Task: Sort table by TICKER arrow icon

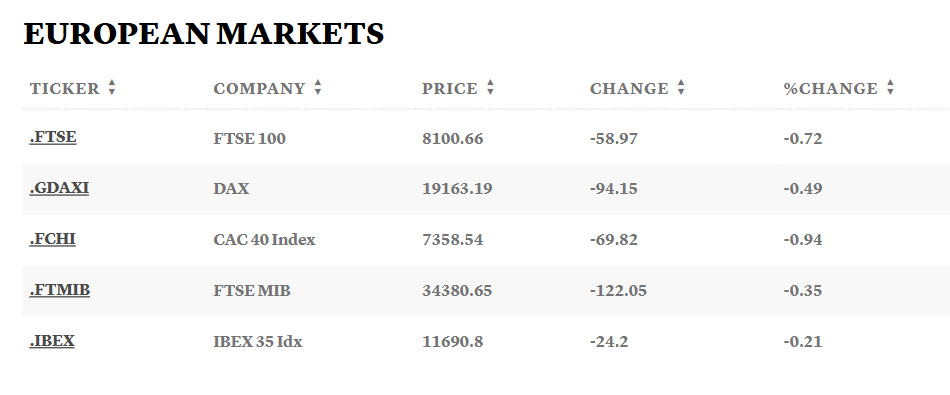Action: (x=111, y=88)
